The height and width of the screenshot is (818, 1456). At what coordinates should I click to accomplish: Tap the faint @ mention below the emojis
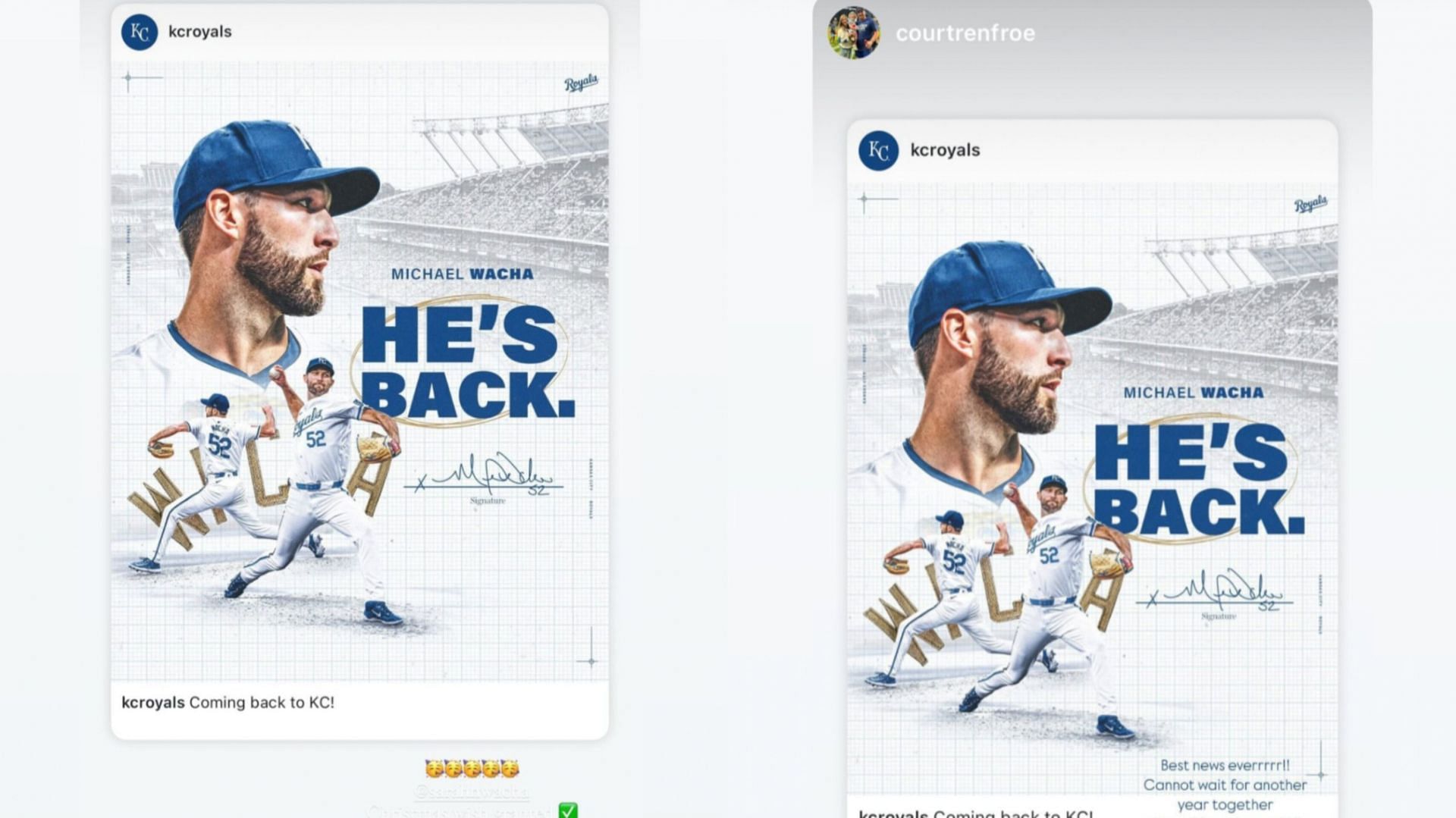(x=472, y=791)
